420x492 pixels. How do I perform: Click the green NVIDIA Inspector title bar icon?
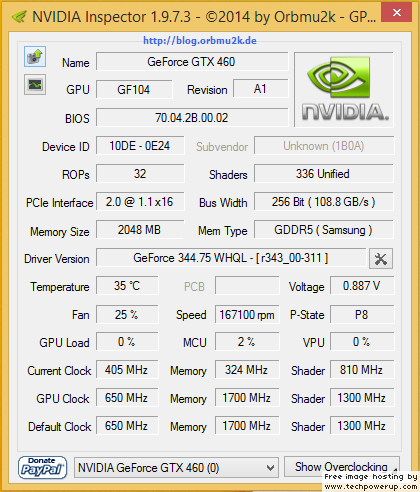pyautogui.click(x=19, y=16)
